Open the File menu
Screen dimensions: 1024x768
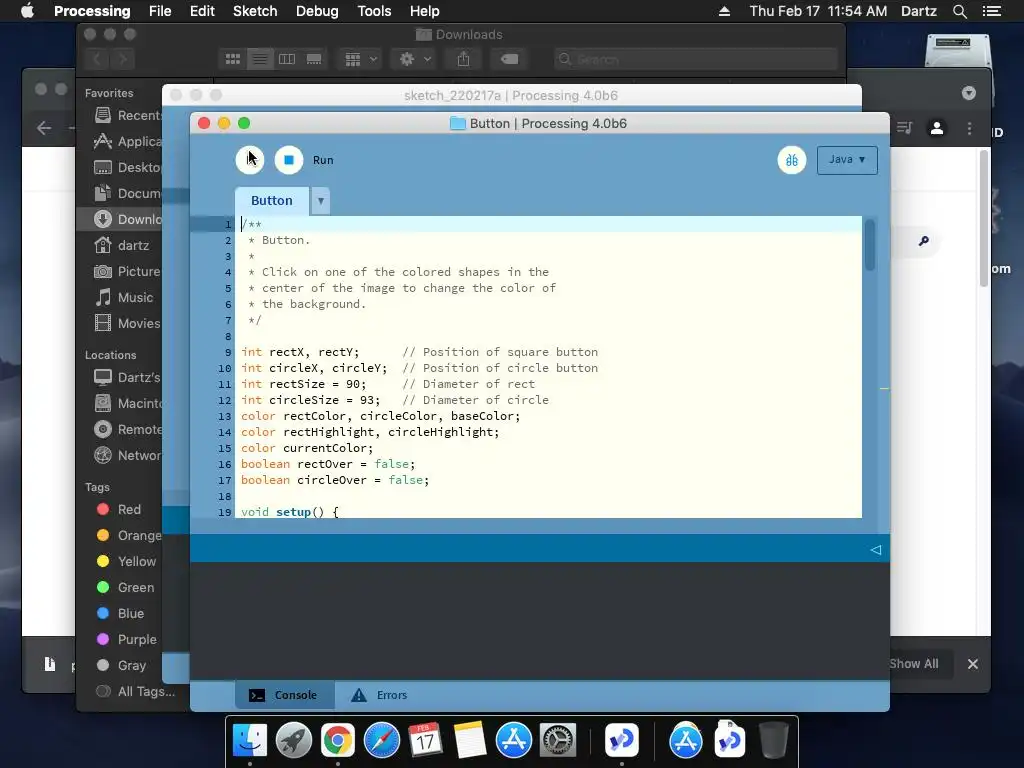click(160, 11)
